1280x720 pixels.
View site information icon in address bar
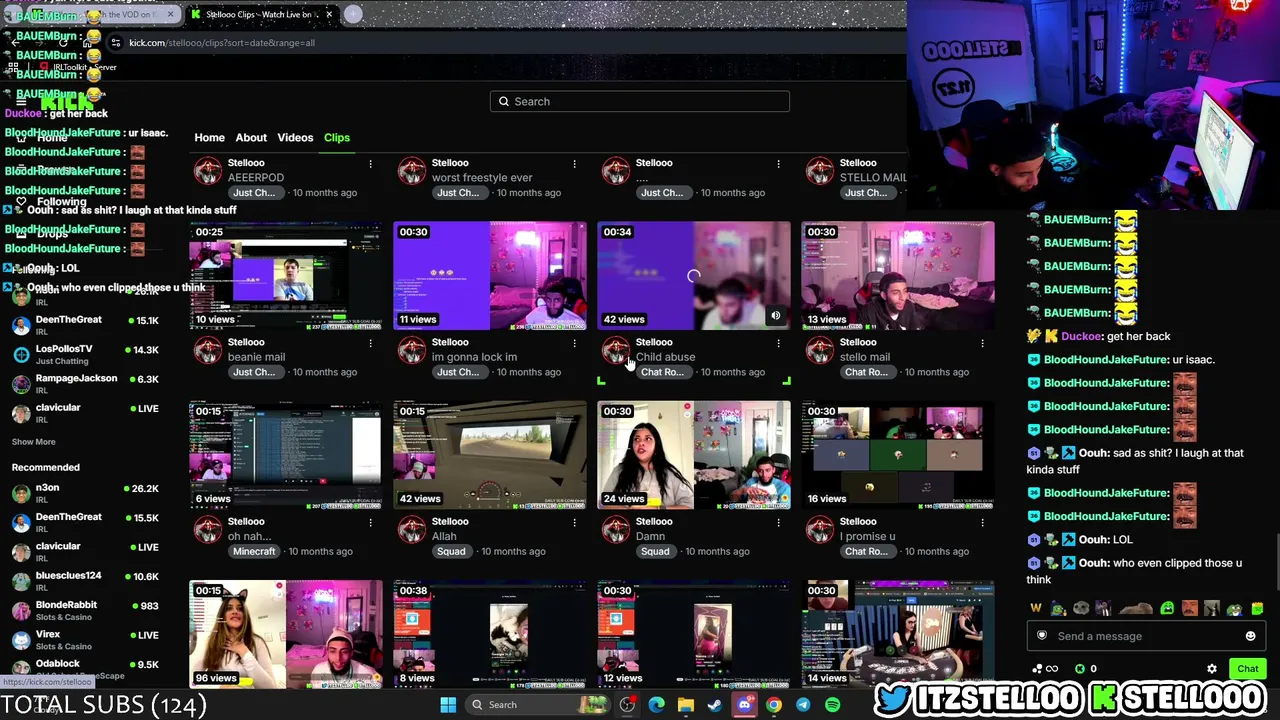tap(116, 43)
